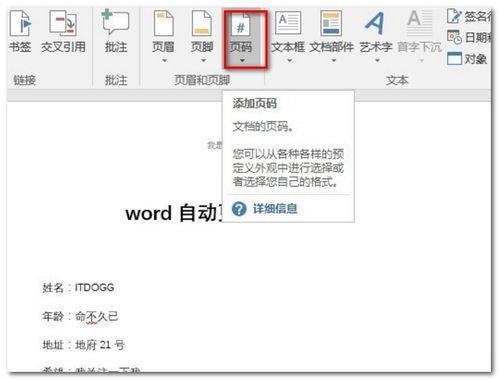Click the Header (页眉) icon
The width and height of the screenshot is (499, 380).
pos(163,23)
